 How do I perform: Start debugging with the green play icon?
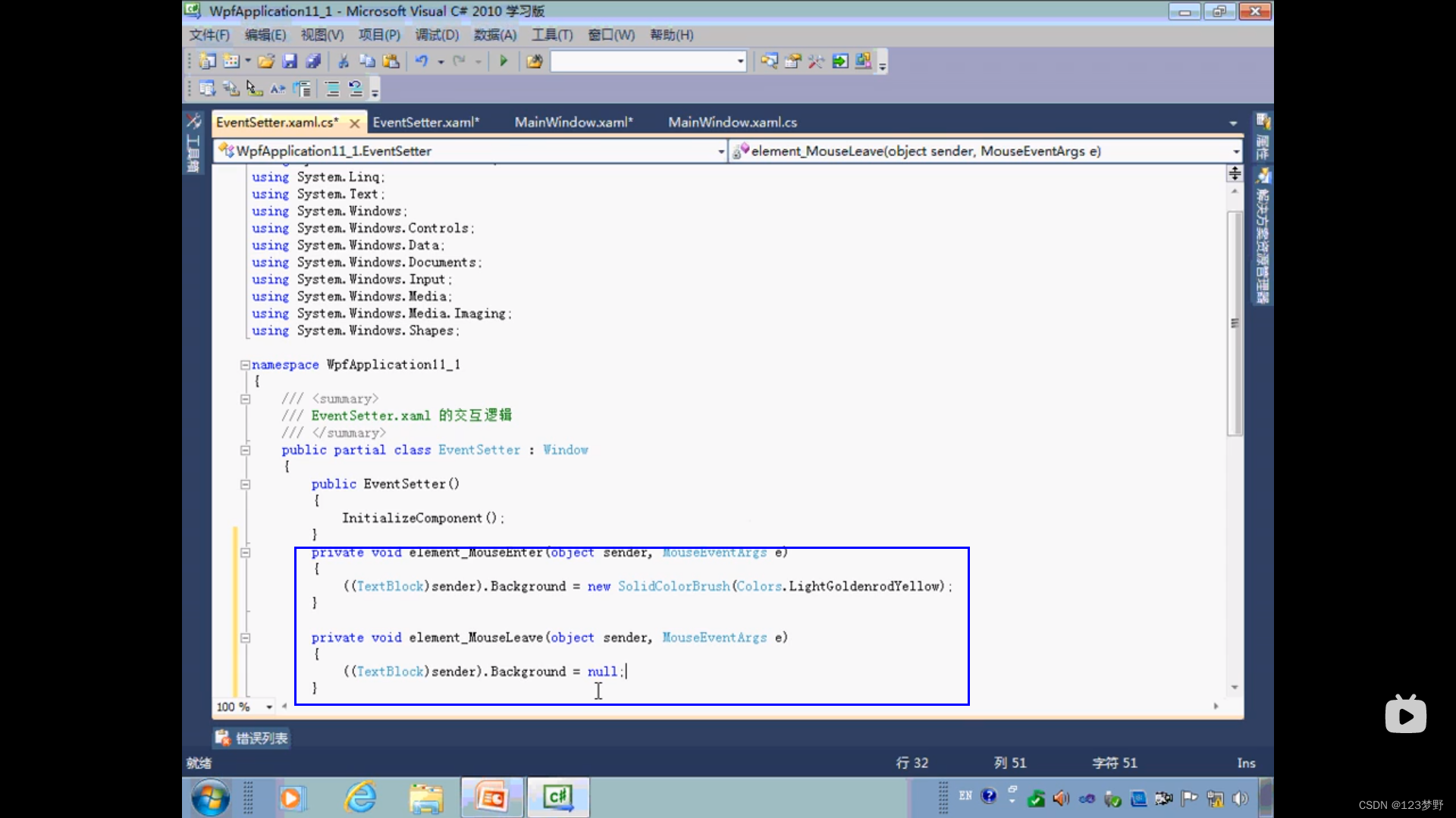(x=504, y=61)
